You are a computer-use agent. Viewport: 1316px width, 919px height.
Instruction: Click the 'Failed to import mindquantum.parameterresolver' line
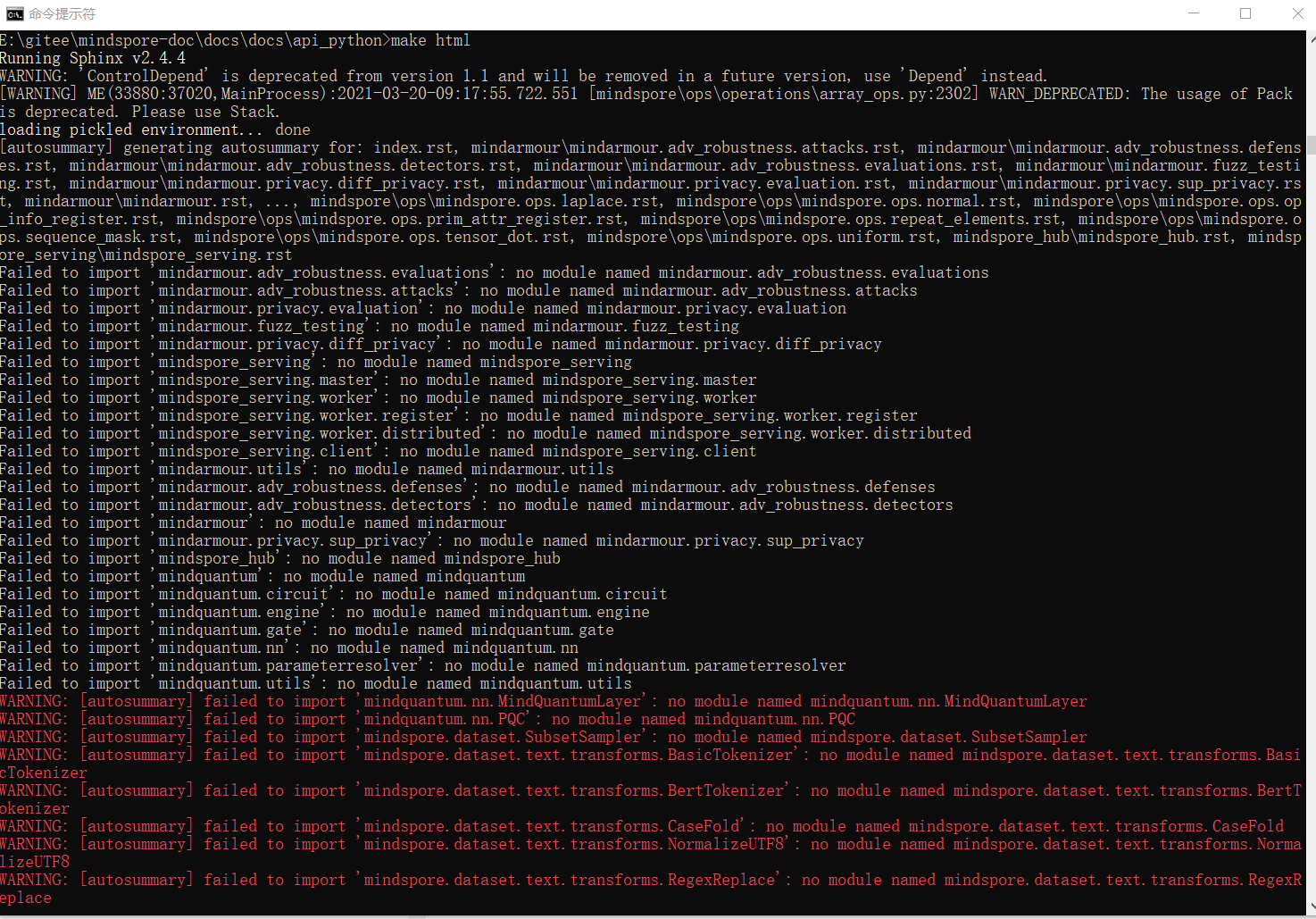click(423, 665)
